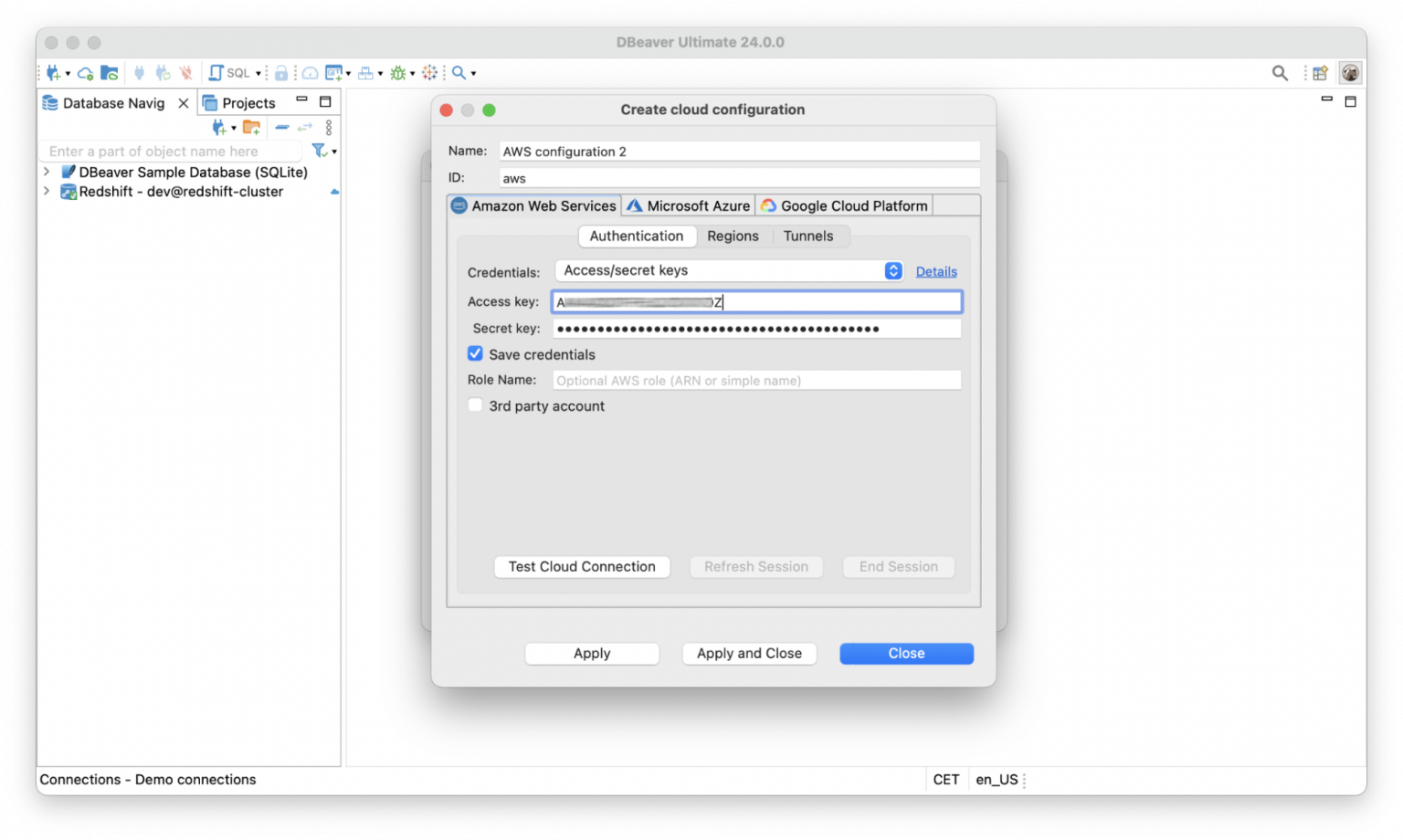The width and height of the screenshot is (1403, 840).
Task: Select the SQL editor toolbar icon
Action: click(216, 72)
